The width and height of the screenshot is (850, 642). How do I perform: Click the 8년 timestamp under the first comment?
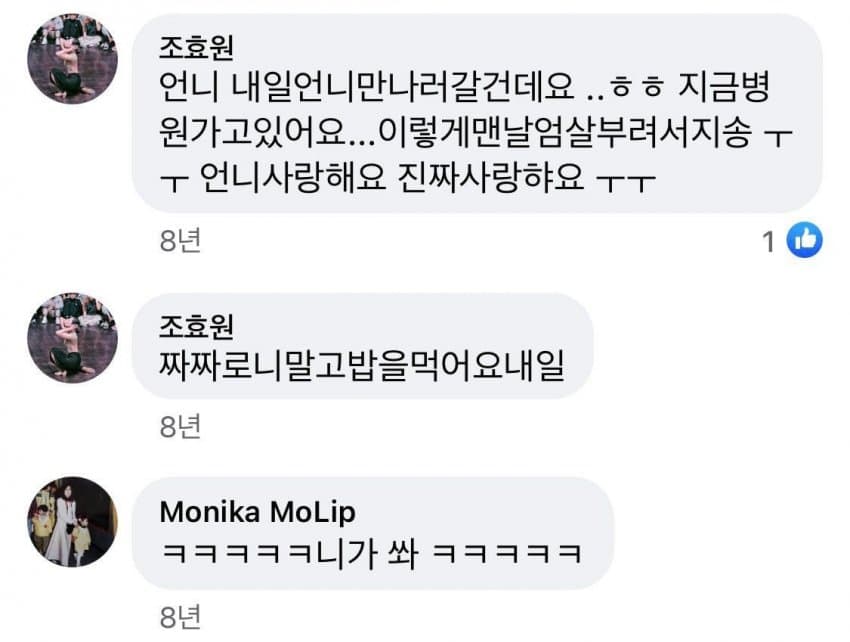[181, 240]
